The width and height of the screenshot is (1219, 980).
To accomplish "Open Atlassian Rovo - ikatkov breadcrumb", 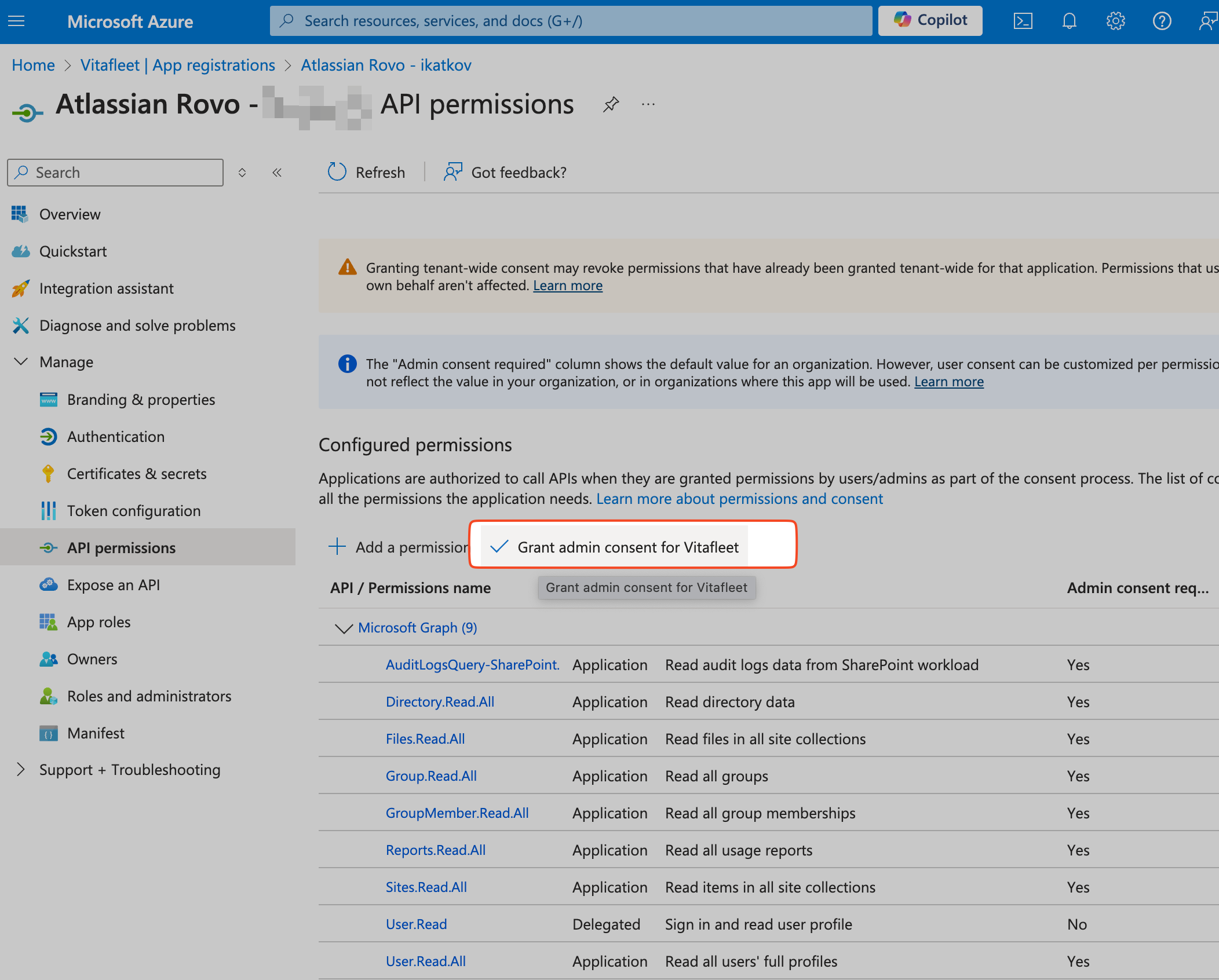I will (x=386, y=65).
